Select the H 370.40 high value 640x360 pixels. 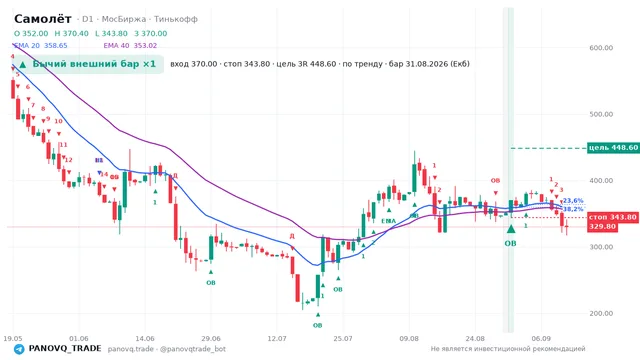[71, 33]
